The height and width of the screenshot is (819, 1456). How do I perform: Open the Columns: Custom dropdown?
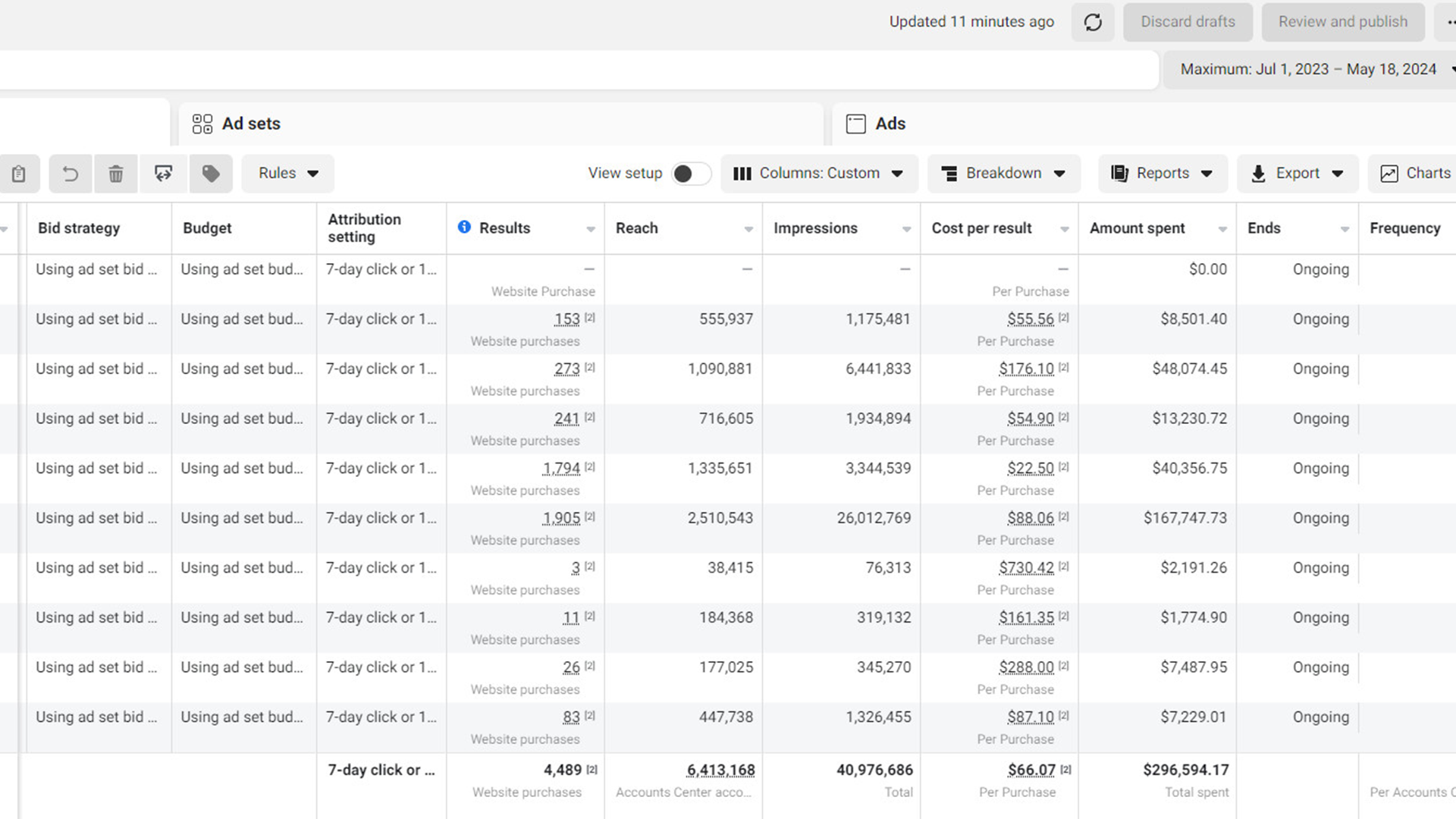[819, 174]
